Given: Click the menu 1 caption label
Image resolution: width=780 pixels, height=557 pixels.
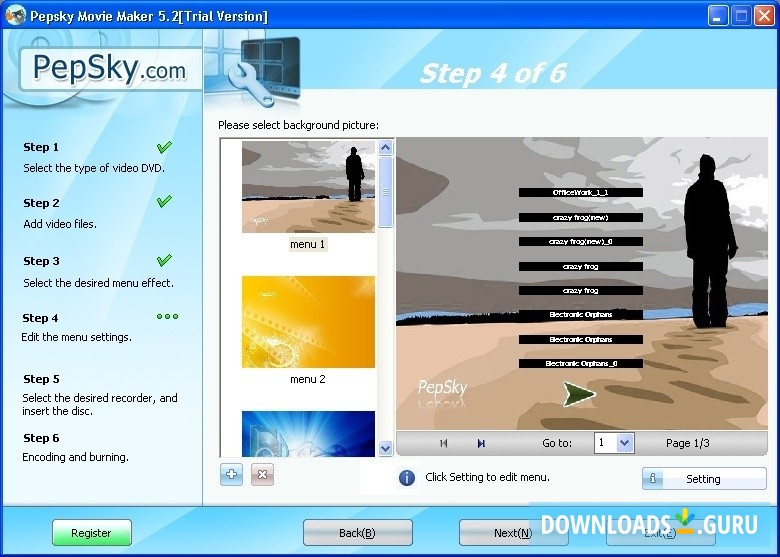Looking at the screenshot, I should [307, 244].
